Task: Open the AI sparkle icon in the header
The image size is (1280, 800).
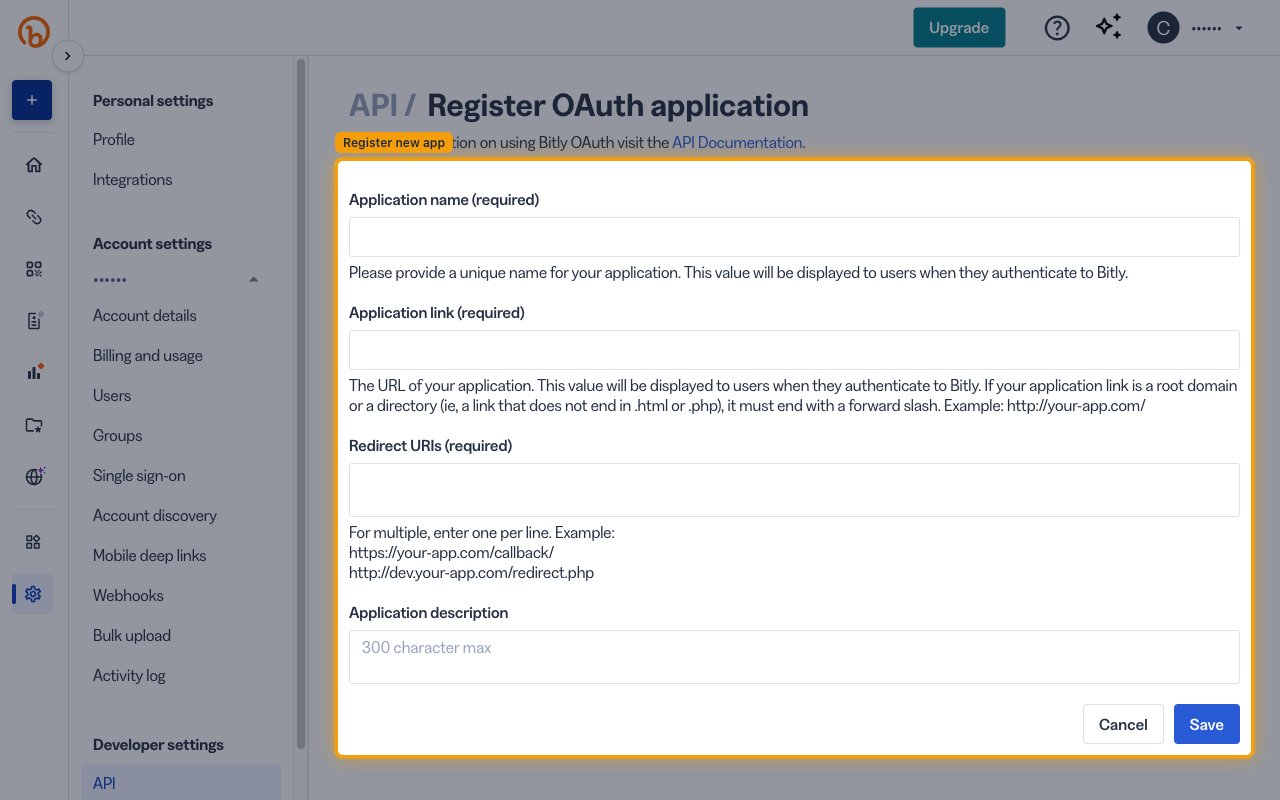Action: point(1109,28)
